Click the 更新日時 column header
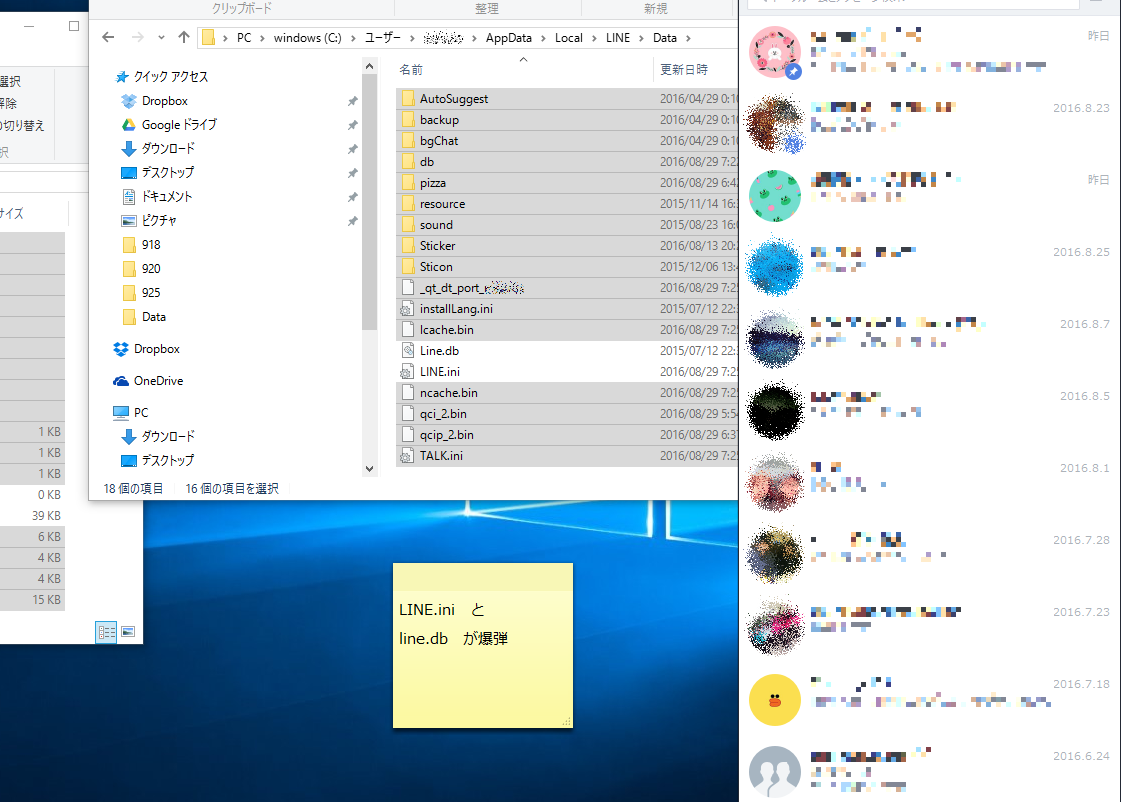The width and height of the screenshot is (1121, 802). pyautogui.click(x=683, y=70)
